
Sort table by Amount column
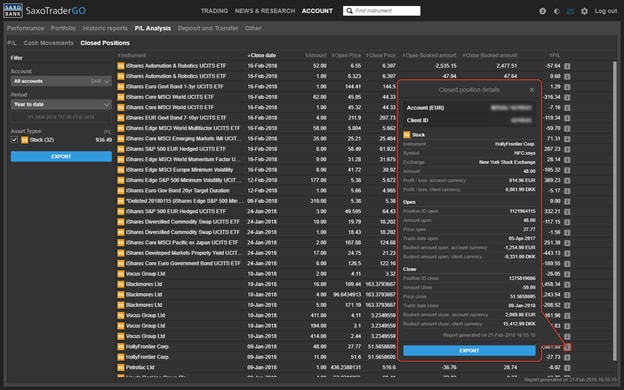(x=316, y=55)
